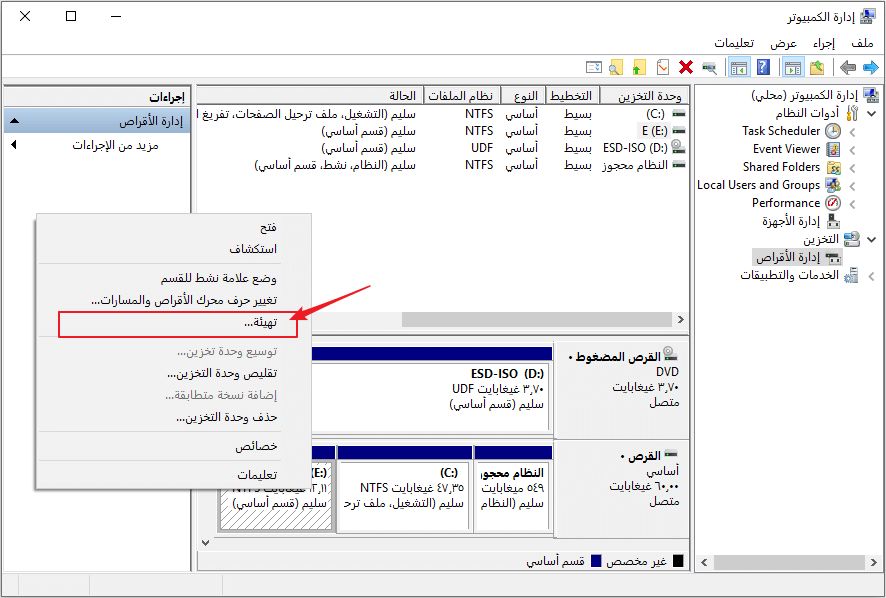Click the yellow page with magnifier icon

tap(616, 68)
